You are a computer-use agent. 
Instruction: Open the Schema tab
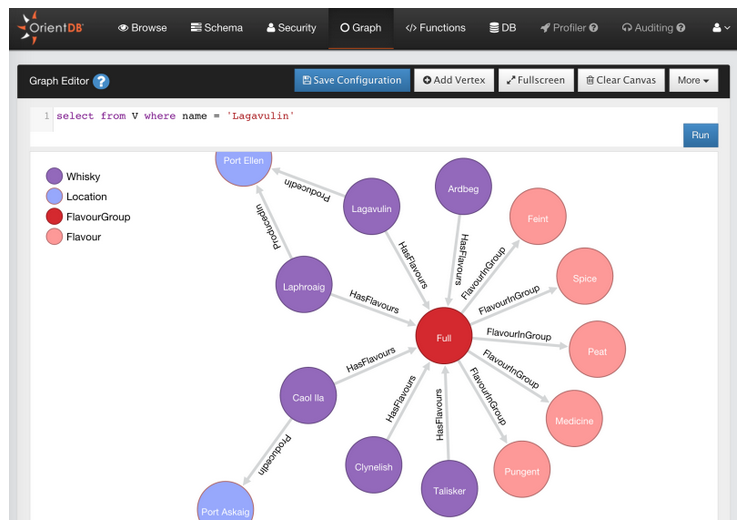click(x=217, y=28)
